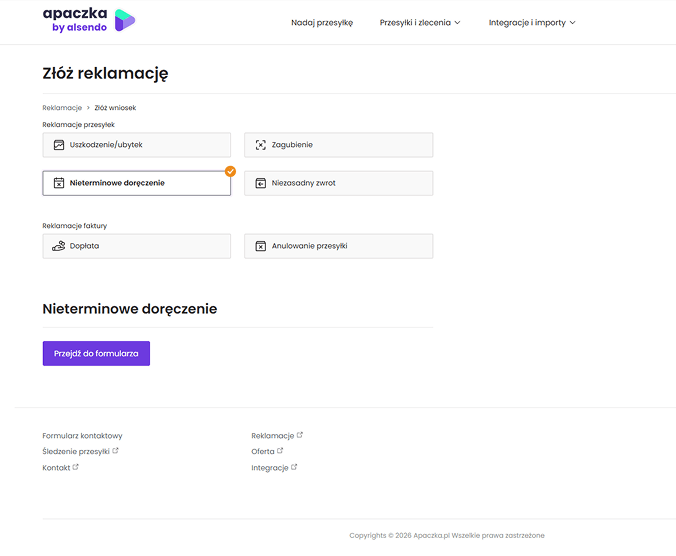Open Integracje i importy menu
Screen dimensions: 676x556
pyautogui.click(x=527, y=22)
